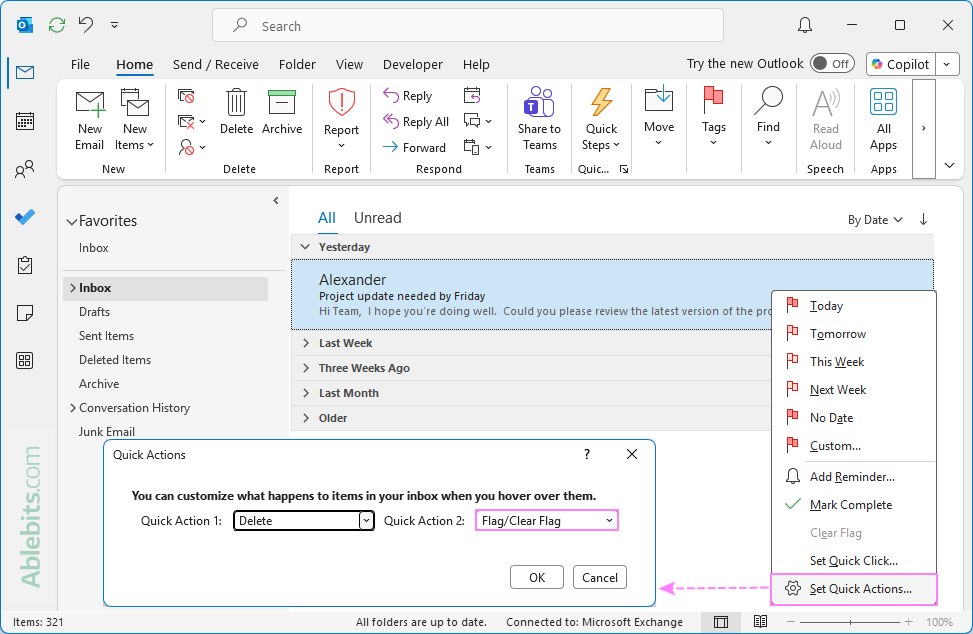Viewport: 973px width, 634px height.
Task: Reply to the selected email
Action: (x=408, y=96)
